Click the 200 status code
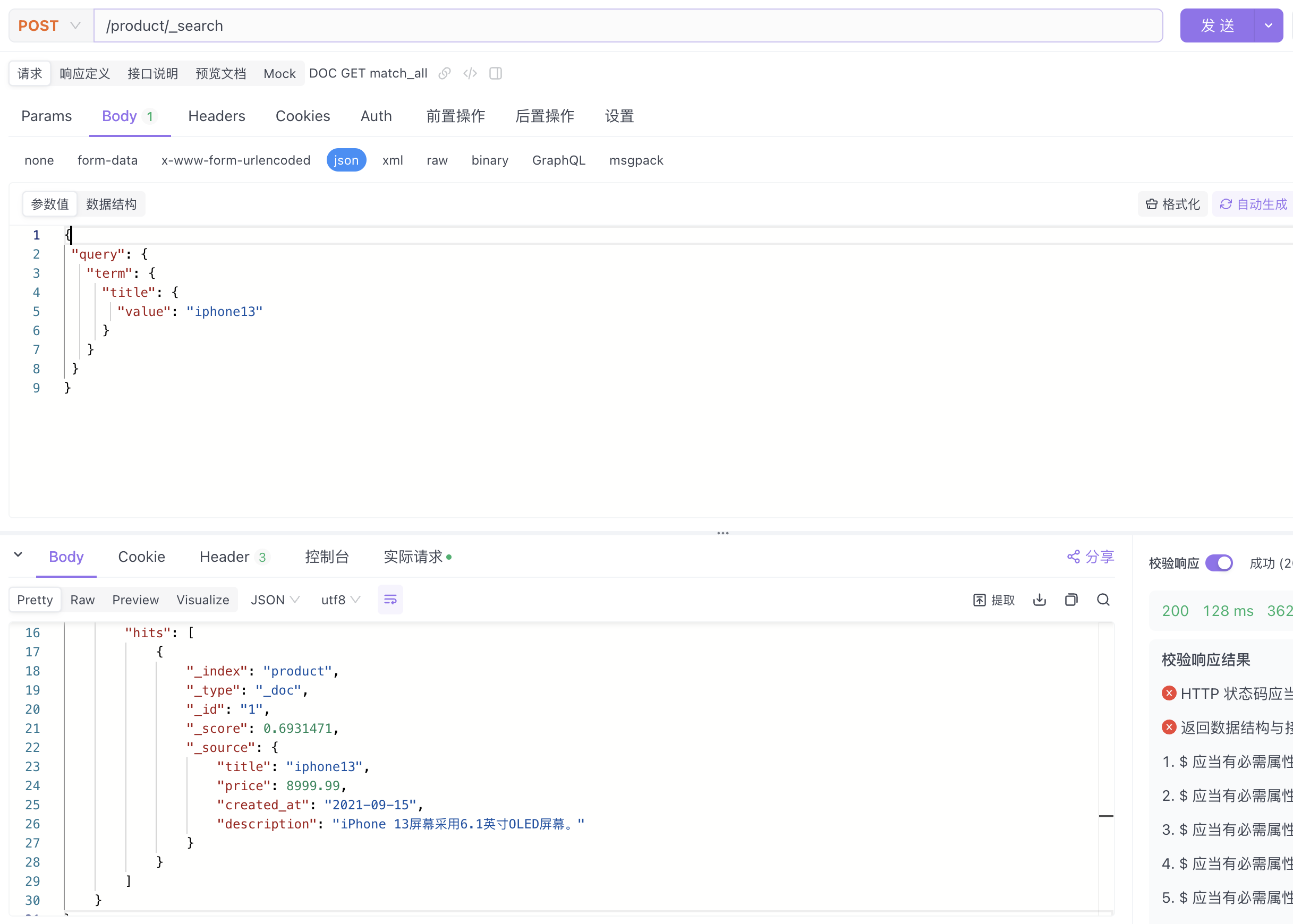Viewport: 1293px width, 924px height. click(x=1175, y=611)
